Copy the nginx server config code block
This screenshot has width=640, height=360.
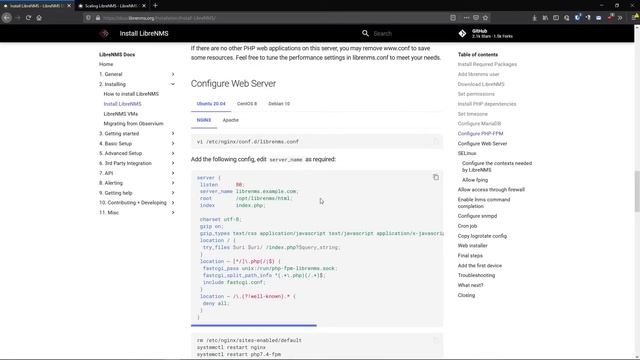click(x=436, y=177)
